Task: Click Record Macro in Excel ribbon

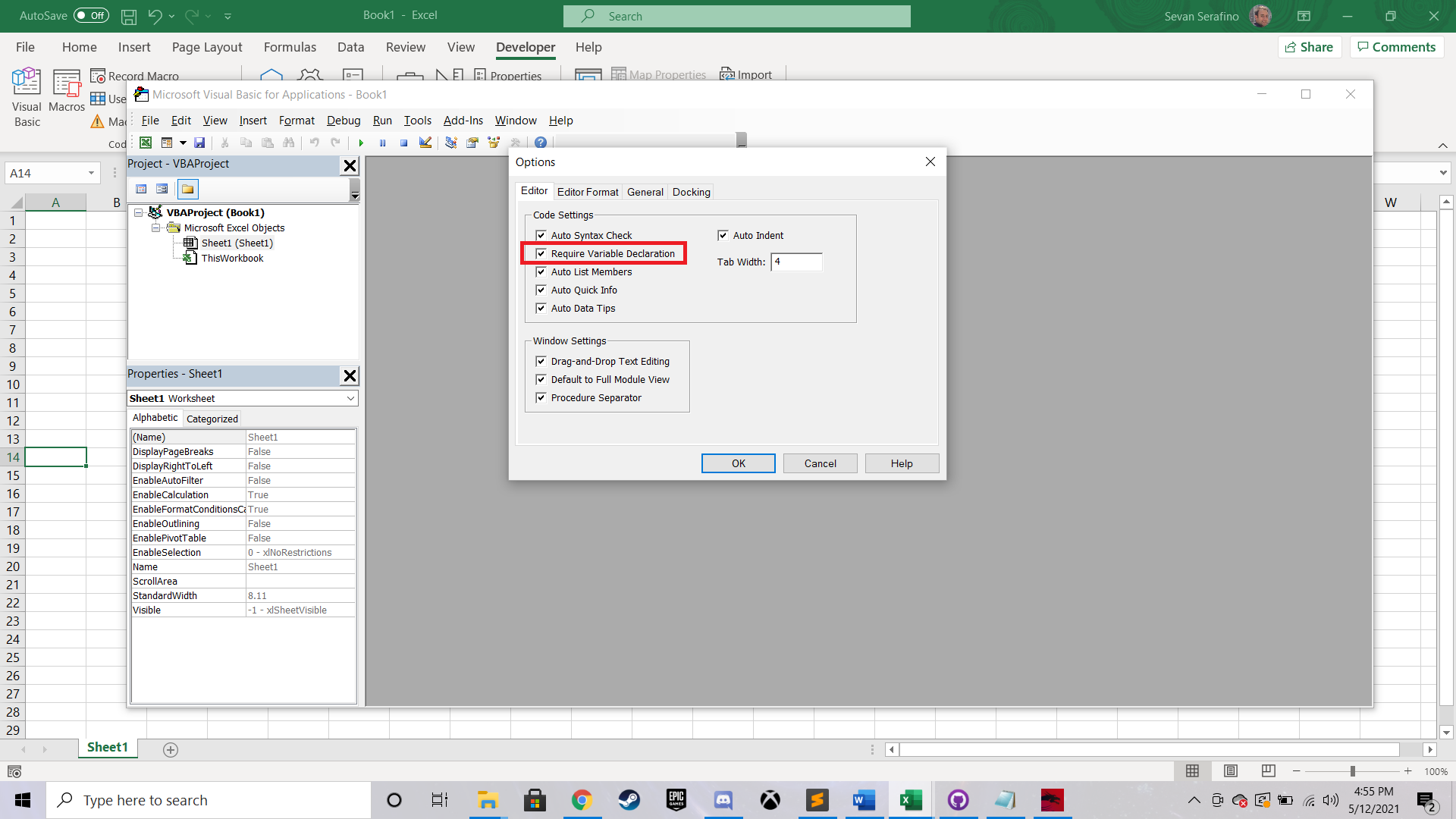Action: pos(135,76)
